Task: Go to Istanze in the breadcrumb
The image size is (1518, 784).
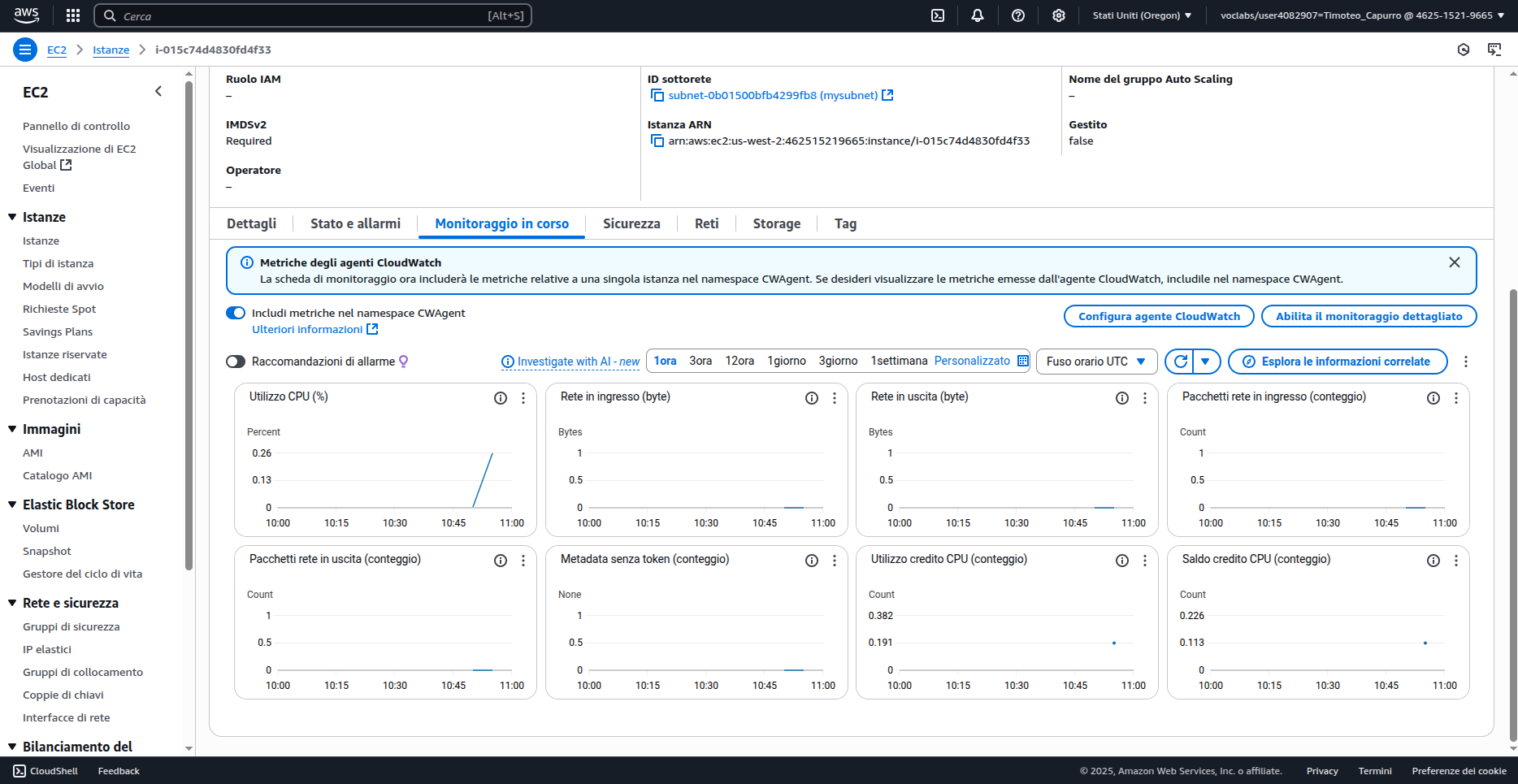Action: click(x=111, y=50)
